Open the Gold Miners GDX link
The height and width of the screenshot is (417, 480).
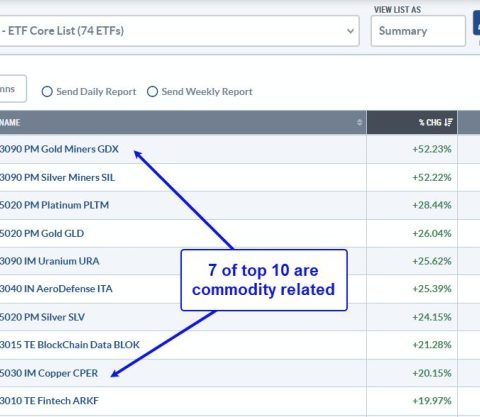pos(59,149)
